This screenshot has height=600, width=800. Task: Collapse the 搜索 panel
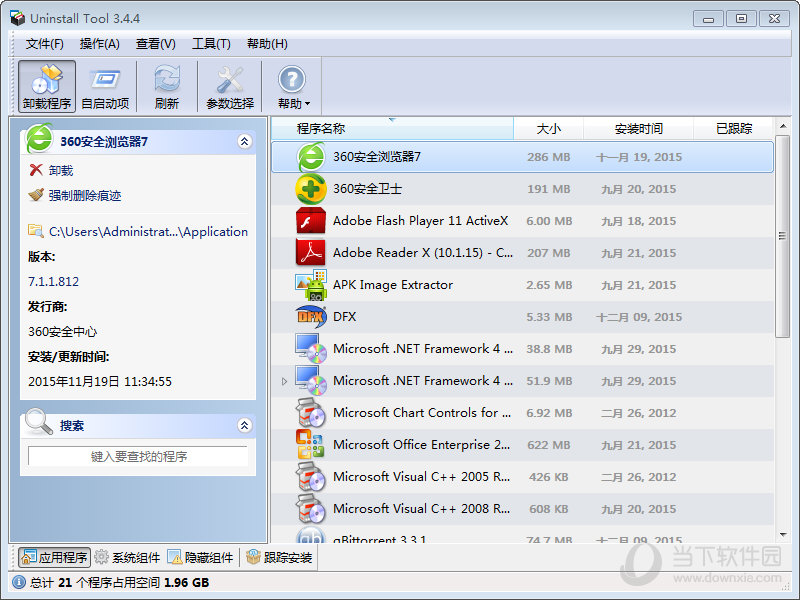[x=244, y=425]
